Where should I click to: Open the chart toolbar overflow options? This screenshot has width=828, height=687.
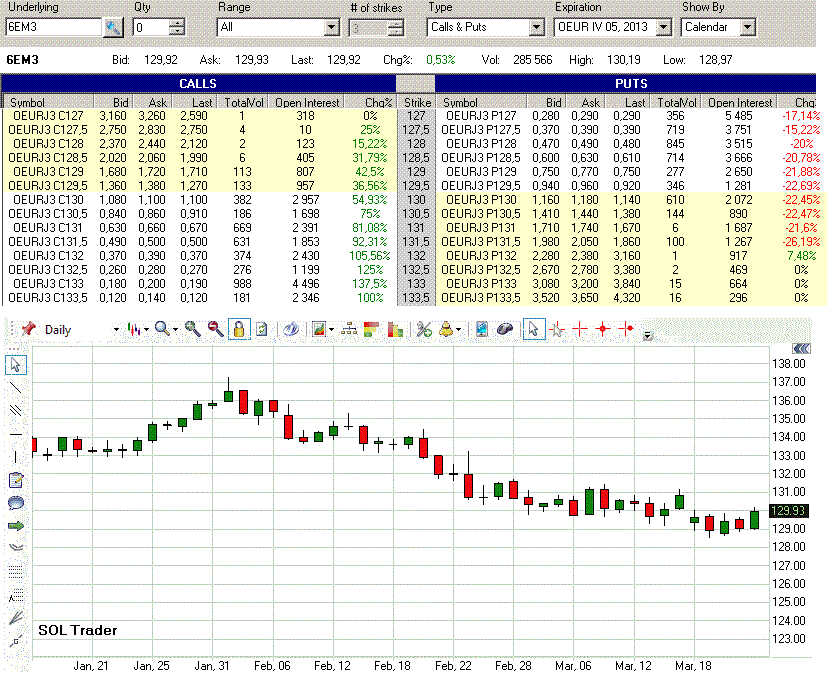click(647, 335)
